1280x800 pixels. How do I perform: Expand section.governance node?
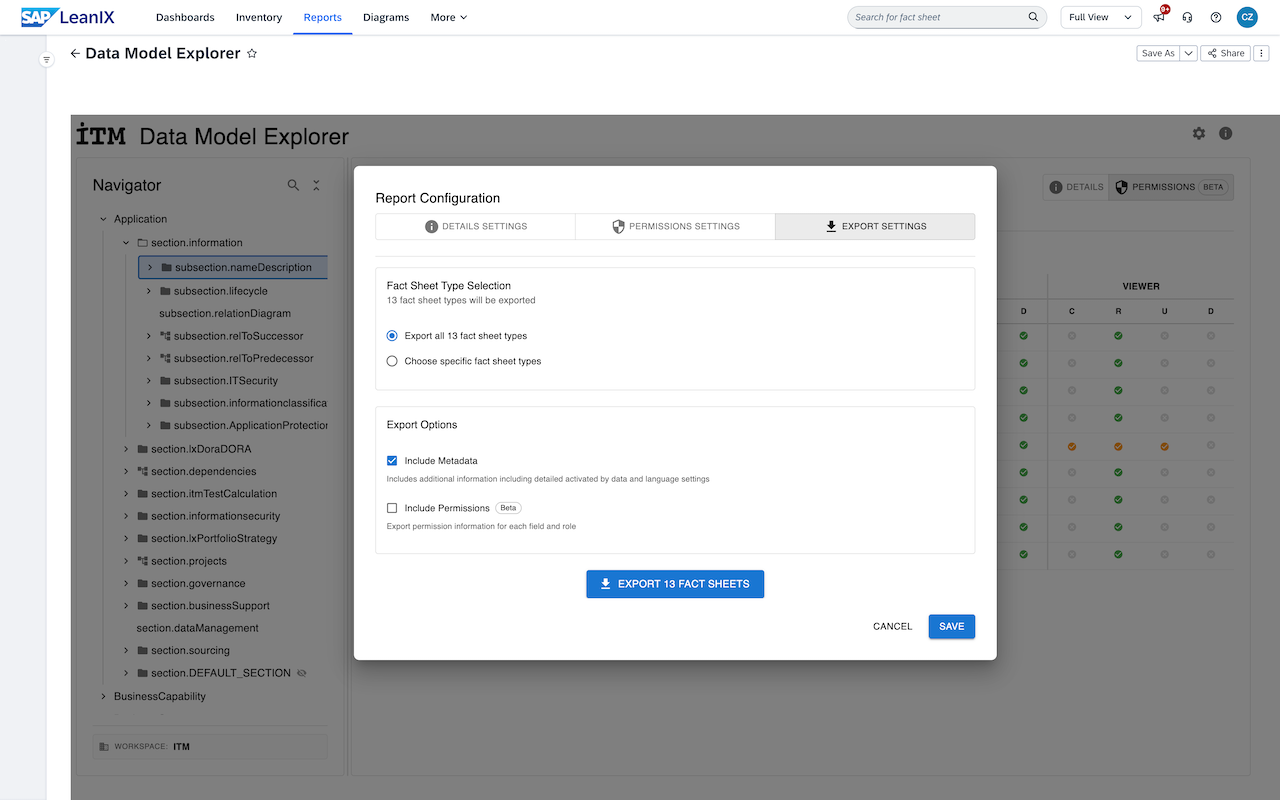[x=126, y=583]
